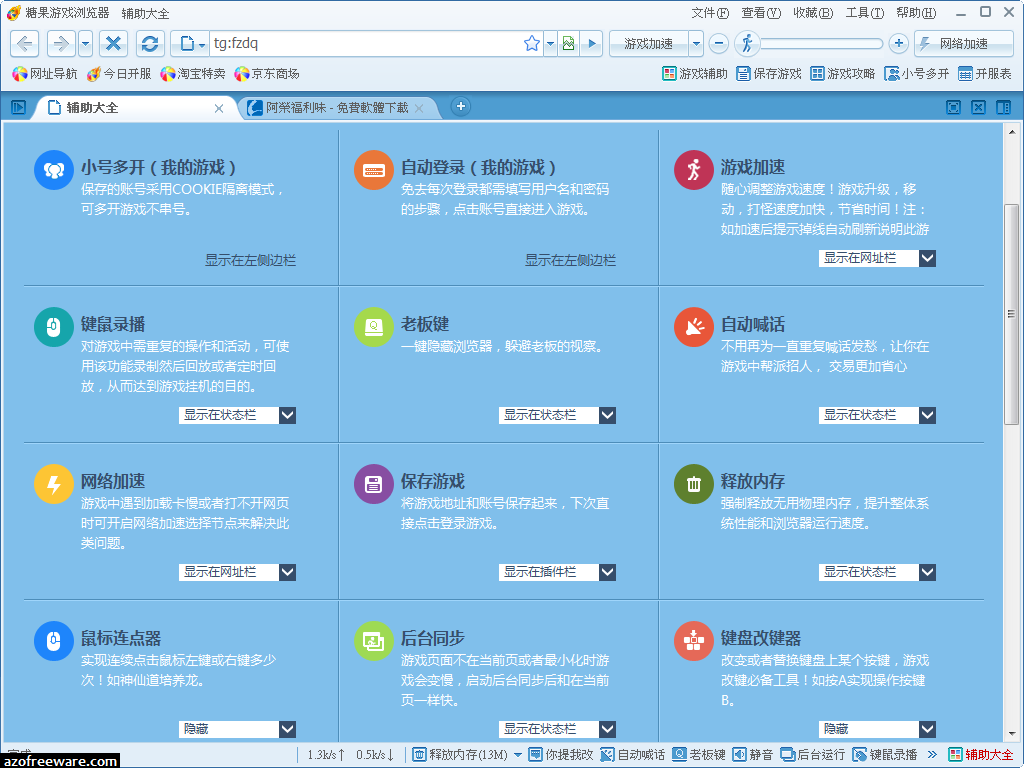Click the 自动喊话 red icon
The image size is (1024, 768).
(694, 327)
